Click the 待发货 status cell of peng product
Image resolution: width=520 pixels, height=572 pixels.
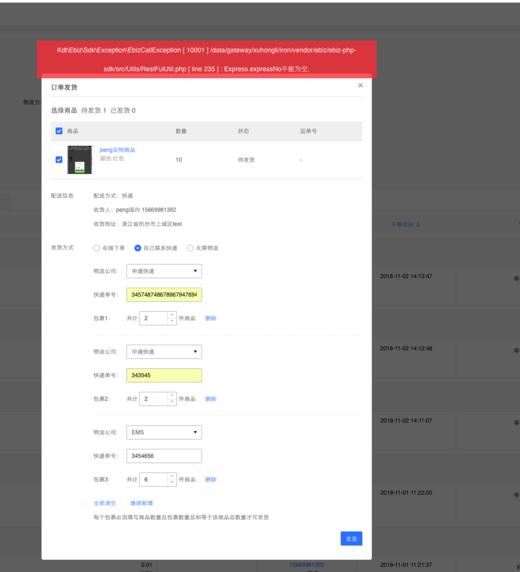246,160
